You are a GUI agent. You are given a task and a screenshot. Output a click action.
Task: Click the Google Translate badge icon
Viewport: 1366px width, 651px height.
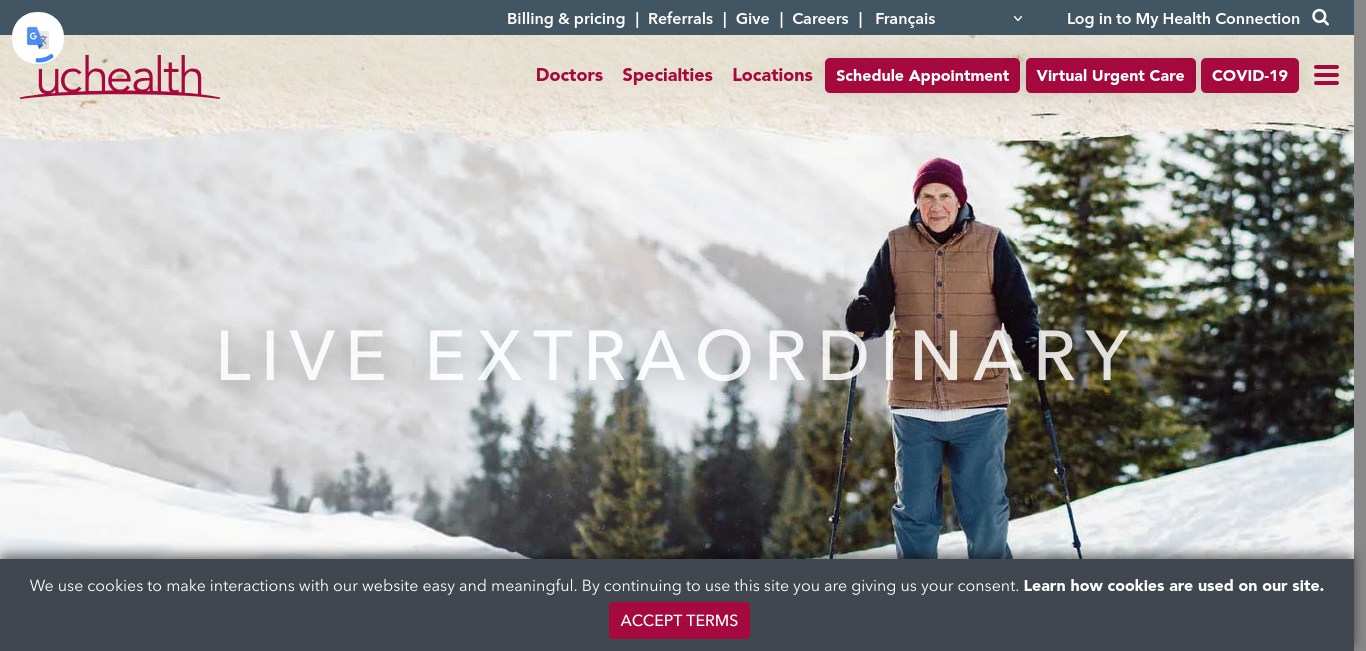38,38
